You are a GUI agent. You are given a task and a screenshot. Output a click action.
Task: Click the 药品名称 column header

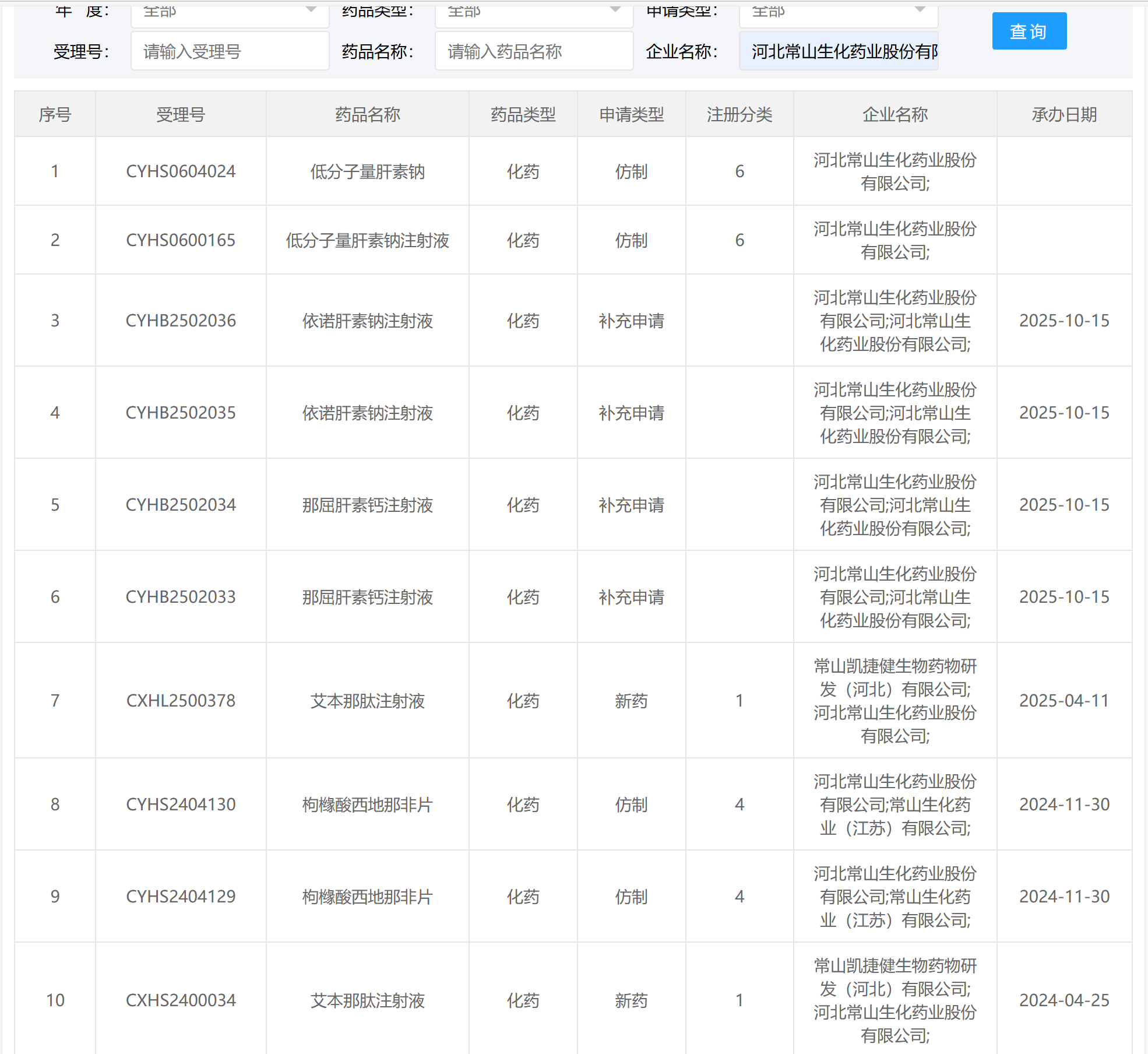pos(367,115)
